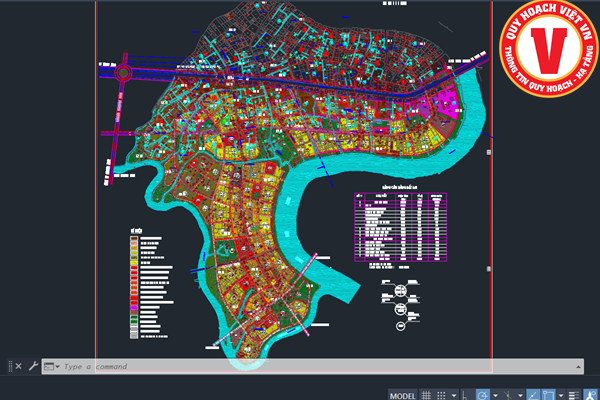Show the lineweight display icon
The width and height of the screenshot is (600, 400).
coord(574,393)
